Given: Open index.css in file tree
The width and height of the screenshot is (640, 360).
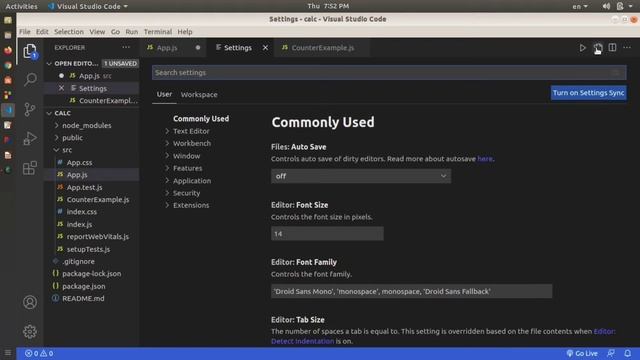Looking at the screenshot, I should (82, 212).
